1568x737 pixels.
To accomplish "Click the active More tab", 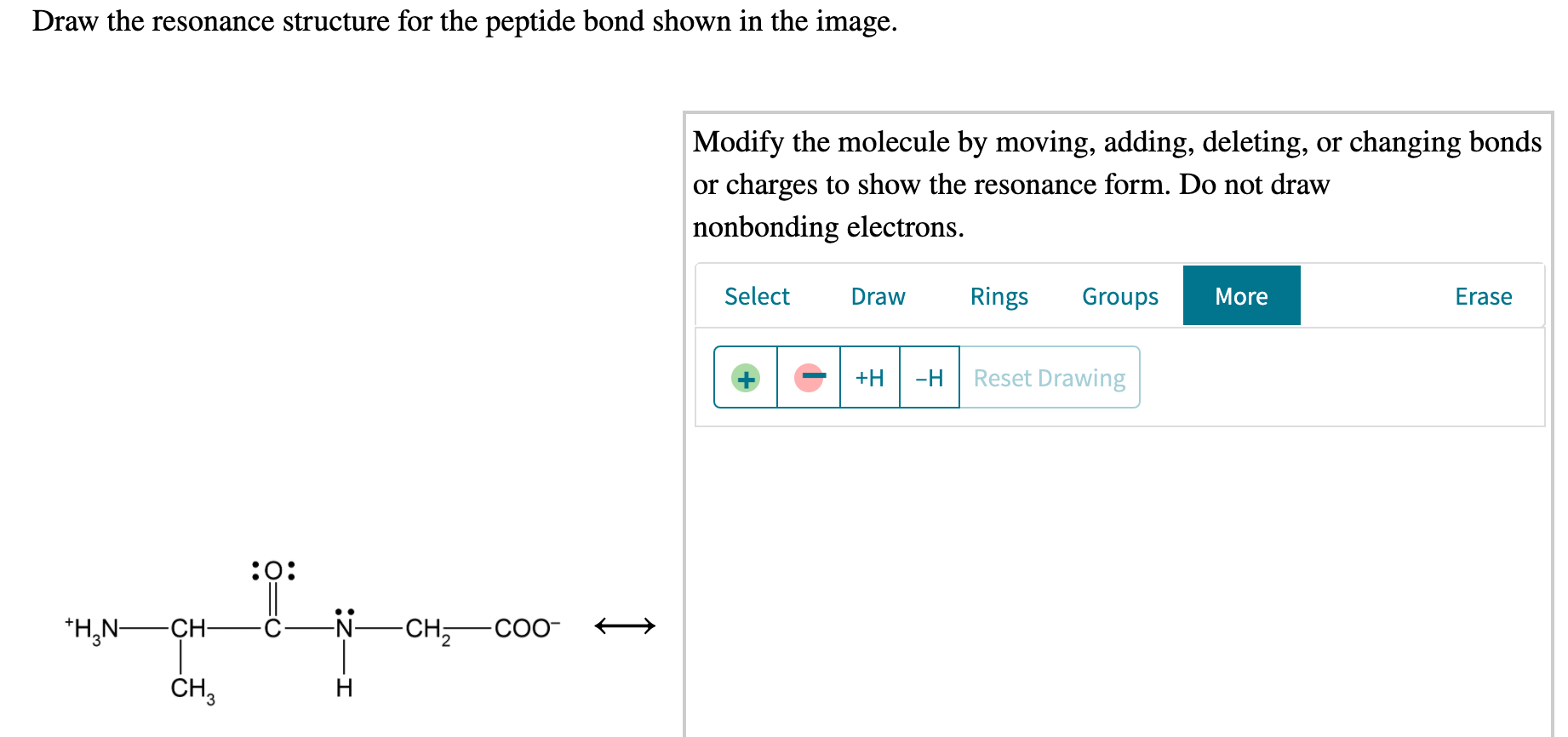I will tap(1242, 295).
